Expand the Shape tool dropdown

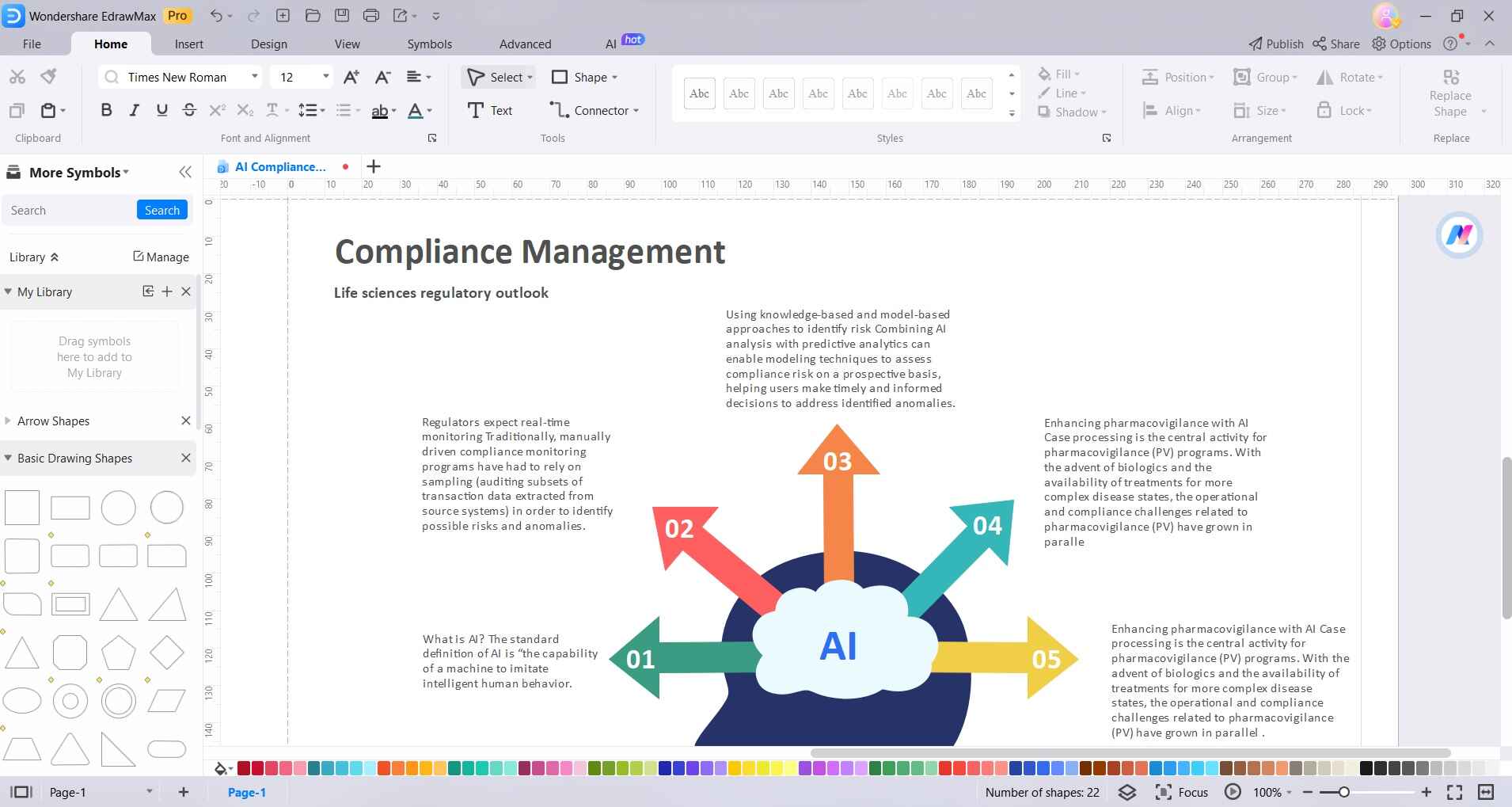coord(614,77)
